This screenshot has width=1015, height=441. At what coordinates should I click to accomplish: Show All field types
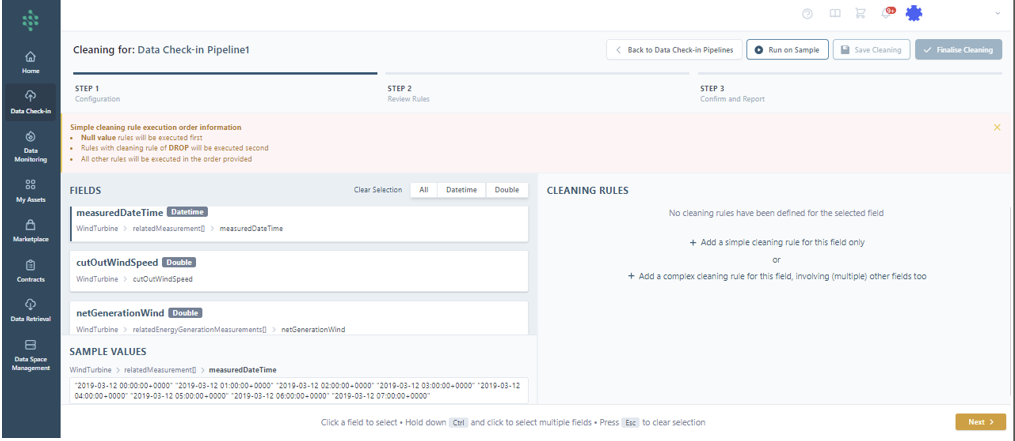(424, 190)
